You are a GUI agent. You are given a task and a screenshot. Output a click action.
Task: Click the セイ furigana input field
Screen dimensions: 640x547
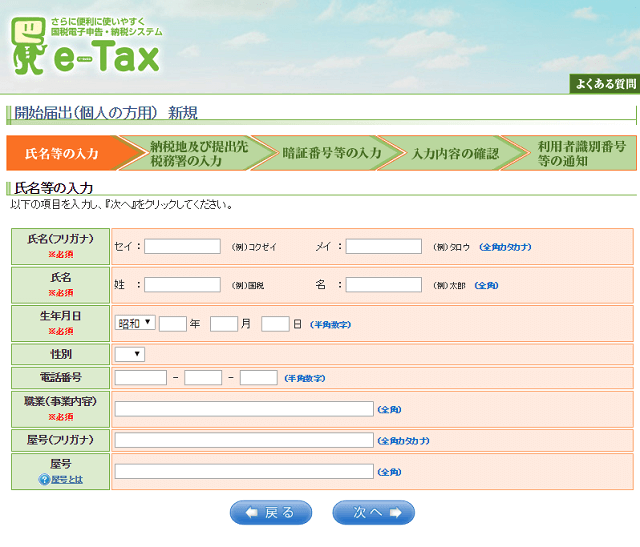click(x=182, y=246)
